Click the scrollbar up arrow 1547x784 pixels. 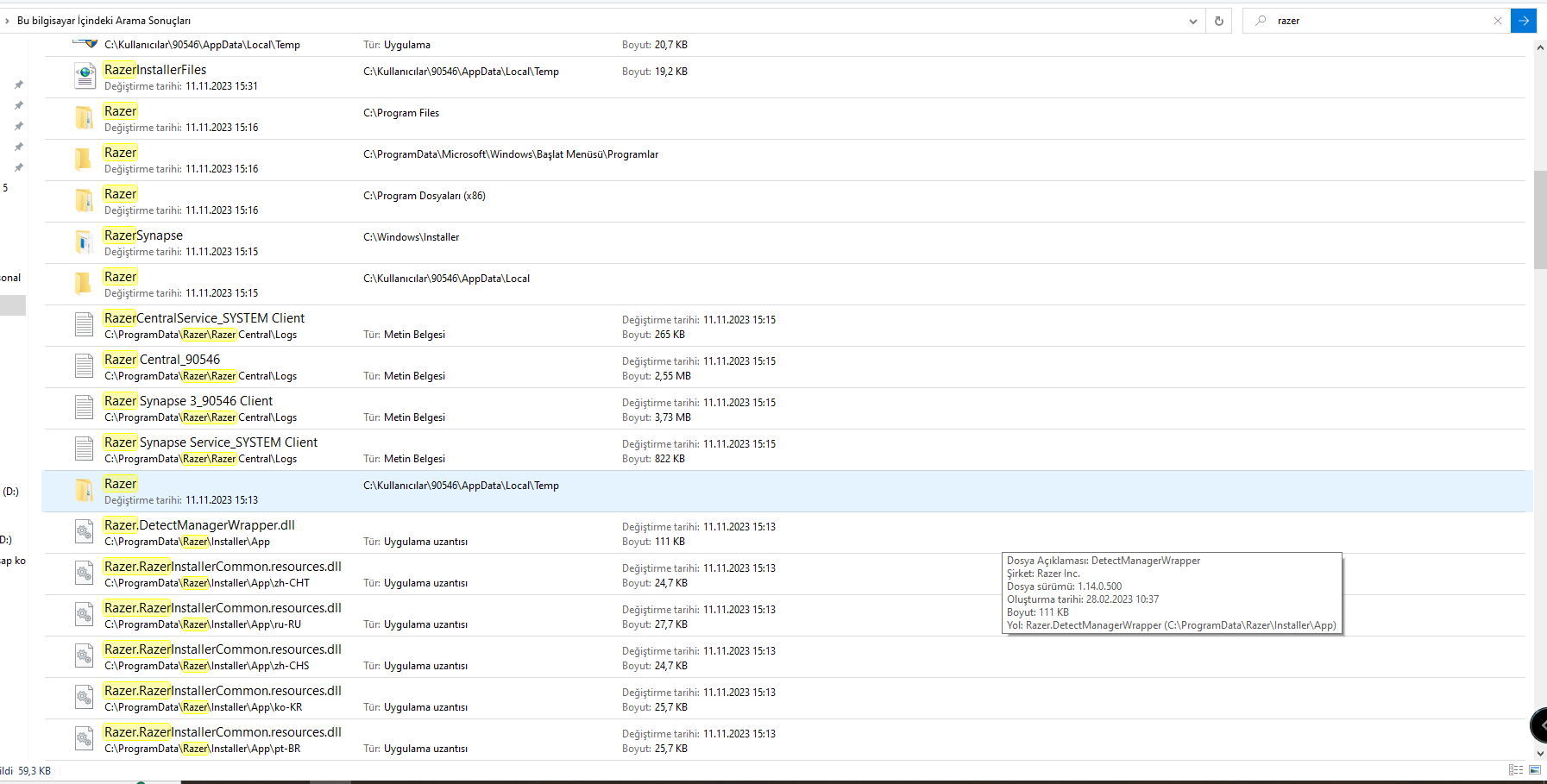tap(1540, 48)
